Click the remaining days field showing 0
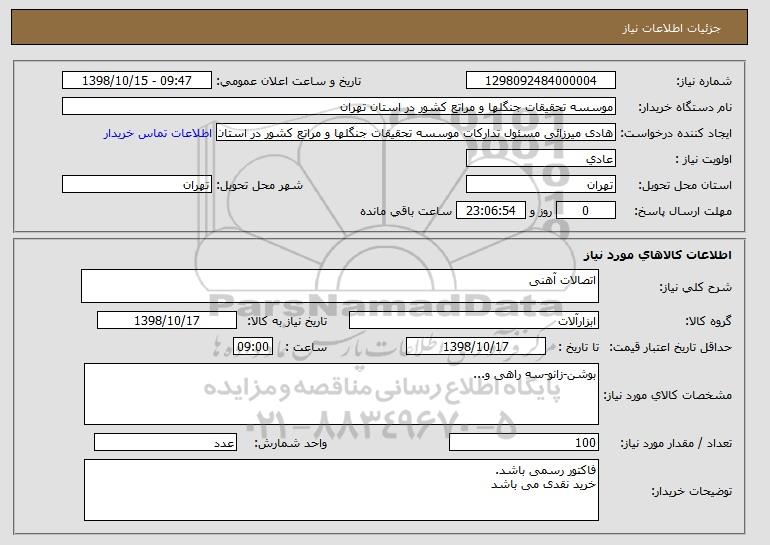 pos(585,211)
